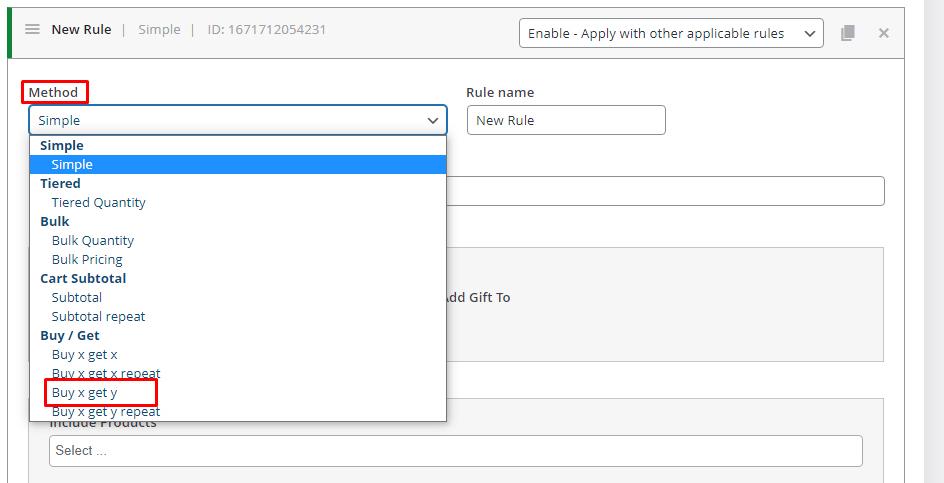Click the Method label

(54, 92)
